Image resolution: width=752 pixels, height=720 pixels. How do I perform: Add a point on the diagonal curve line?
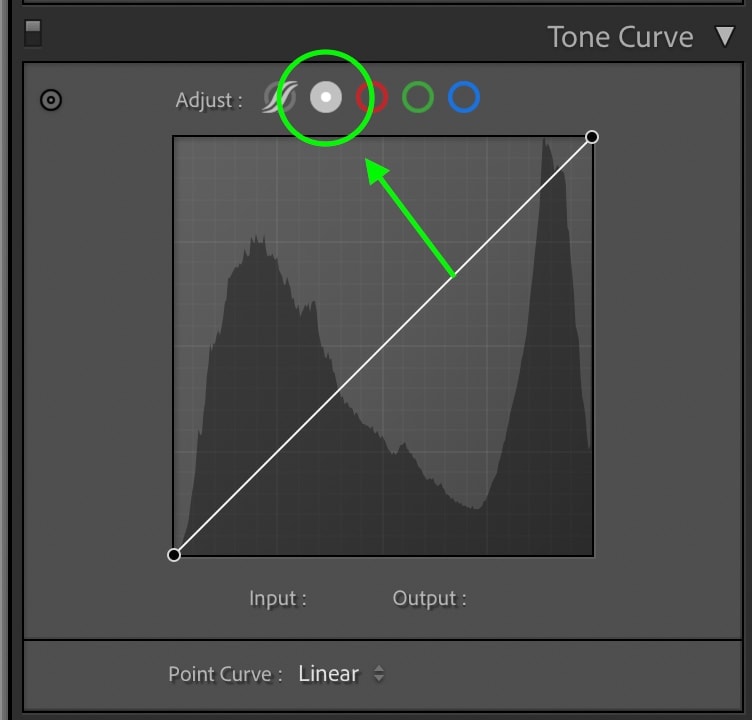pyautogui.click(x=383, y=346)
